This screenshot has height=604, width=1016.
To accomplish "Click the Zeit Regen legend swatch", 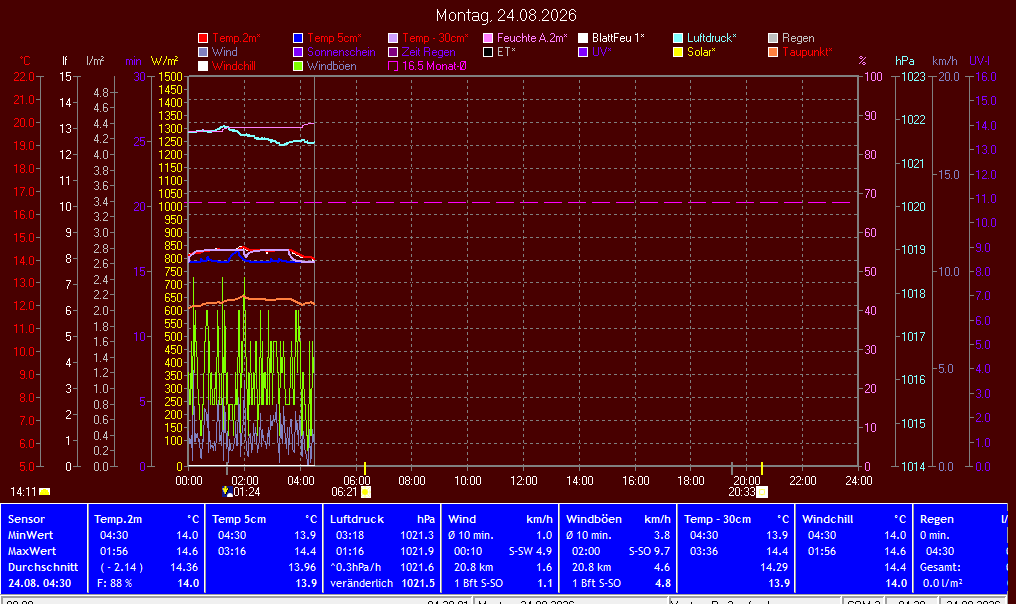I will point(393,52).
